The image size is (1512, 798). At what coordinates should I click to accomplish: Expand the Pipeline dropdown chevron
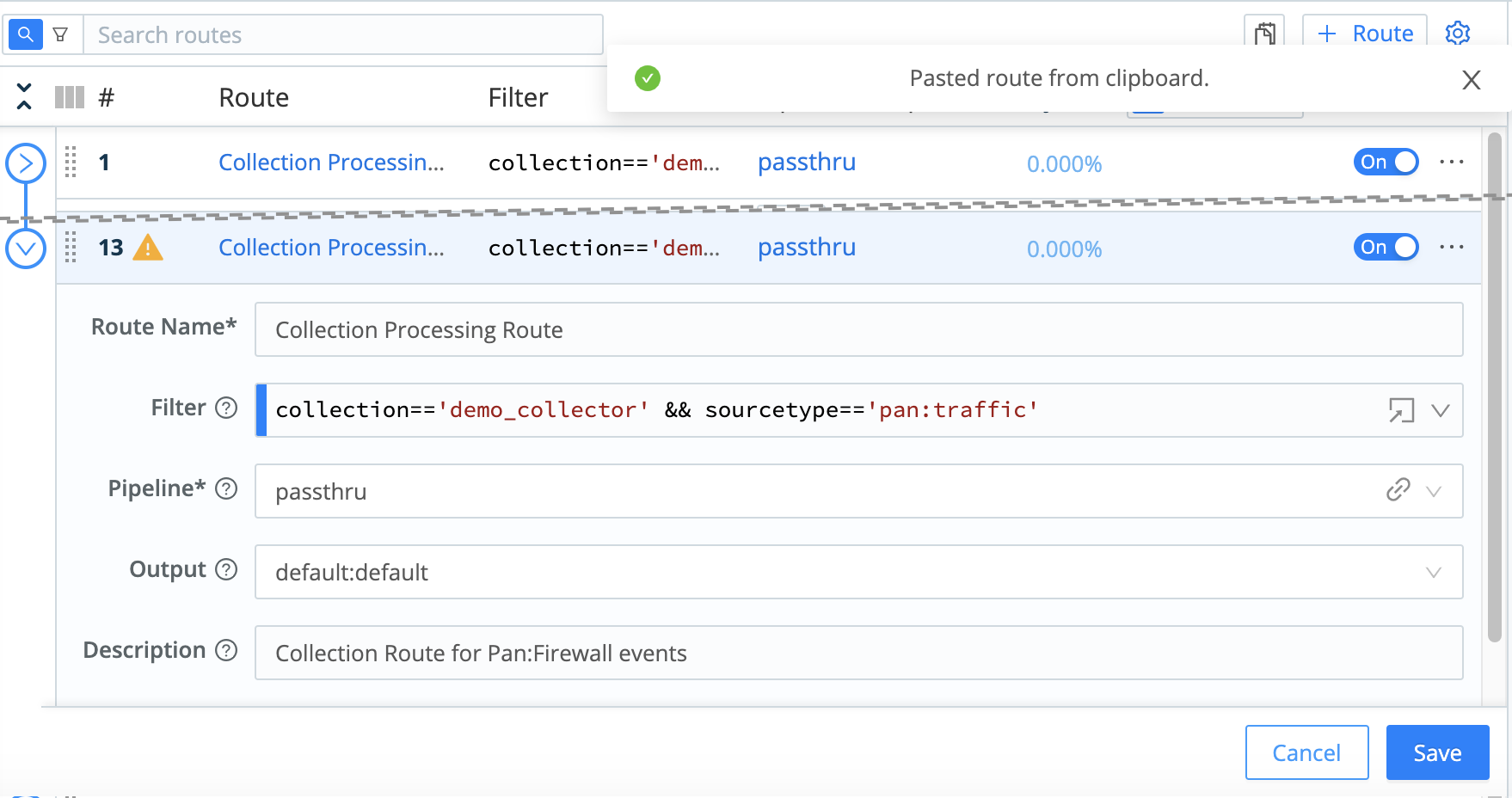(x=1432, y=491)
